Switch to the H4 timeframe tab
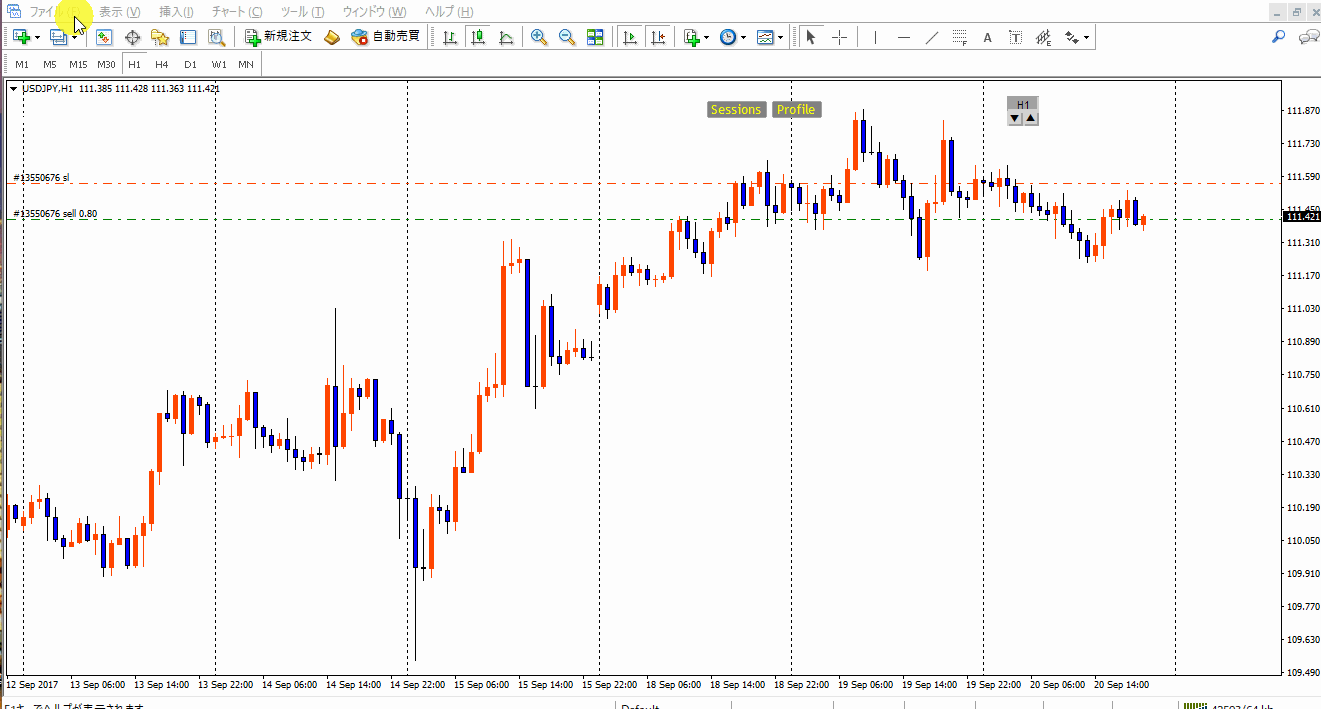Screen dimensions: 1321x709 [x=162, y=64]
